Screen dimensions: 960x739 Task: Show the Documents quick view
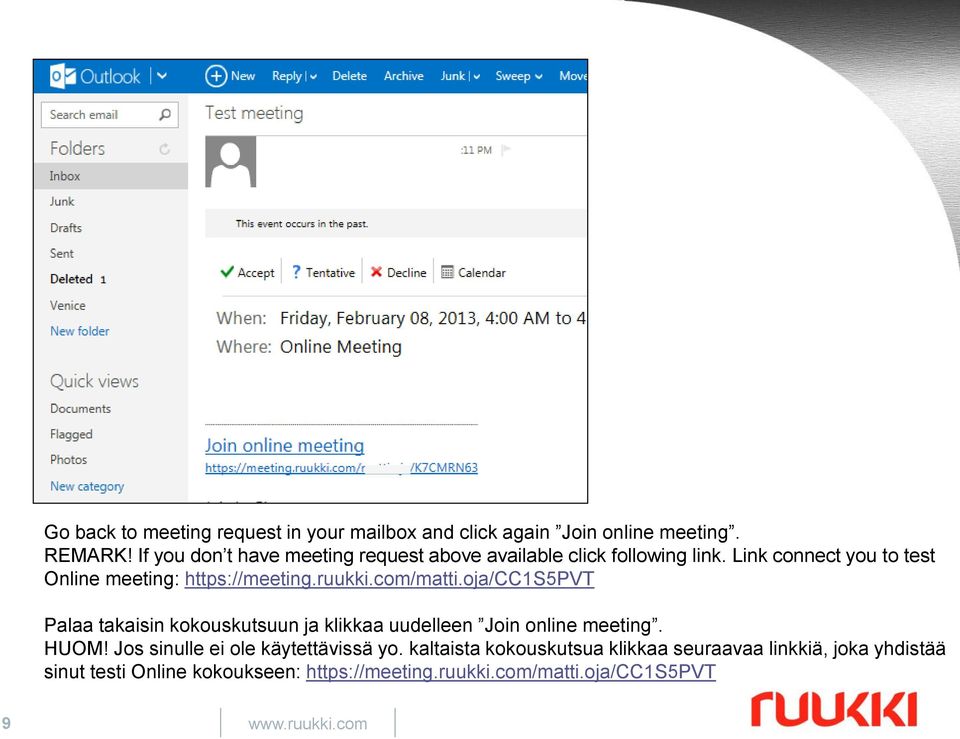click(80, 408)
